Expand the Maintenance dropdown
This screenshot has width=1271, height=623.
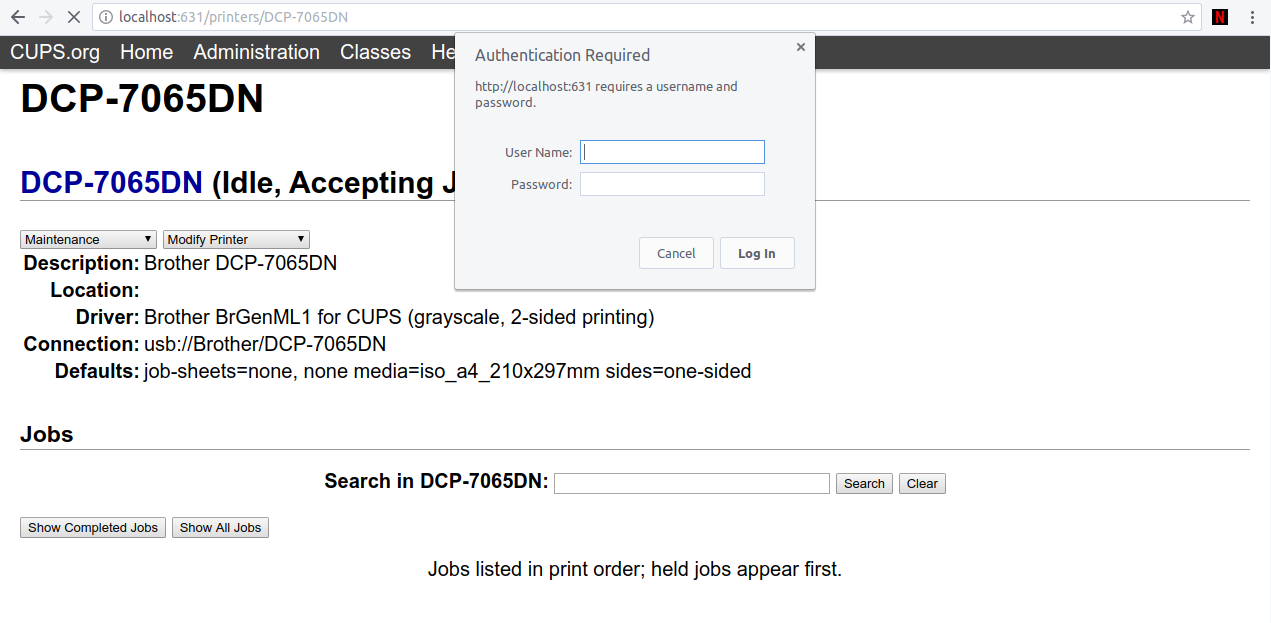tap(89, 239)
